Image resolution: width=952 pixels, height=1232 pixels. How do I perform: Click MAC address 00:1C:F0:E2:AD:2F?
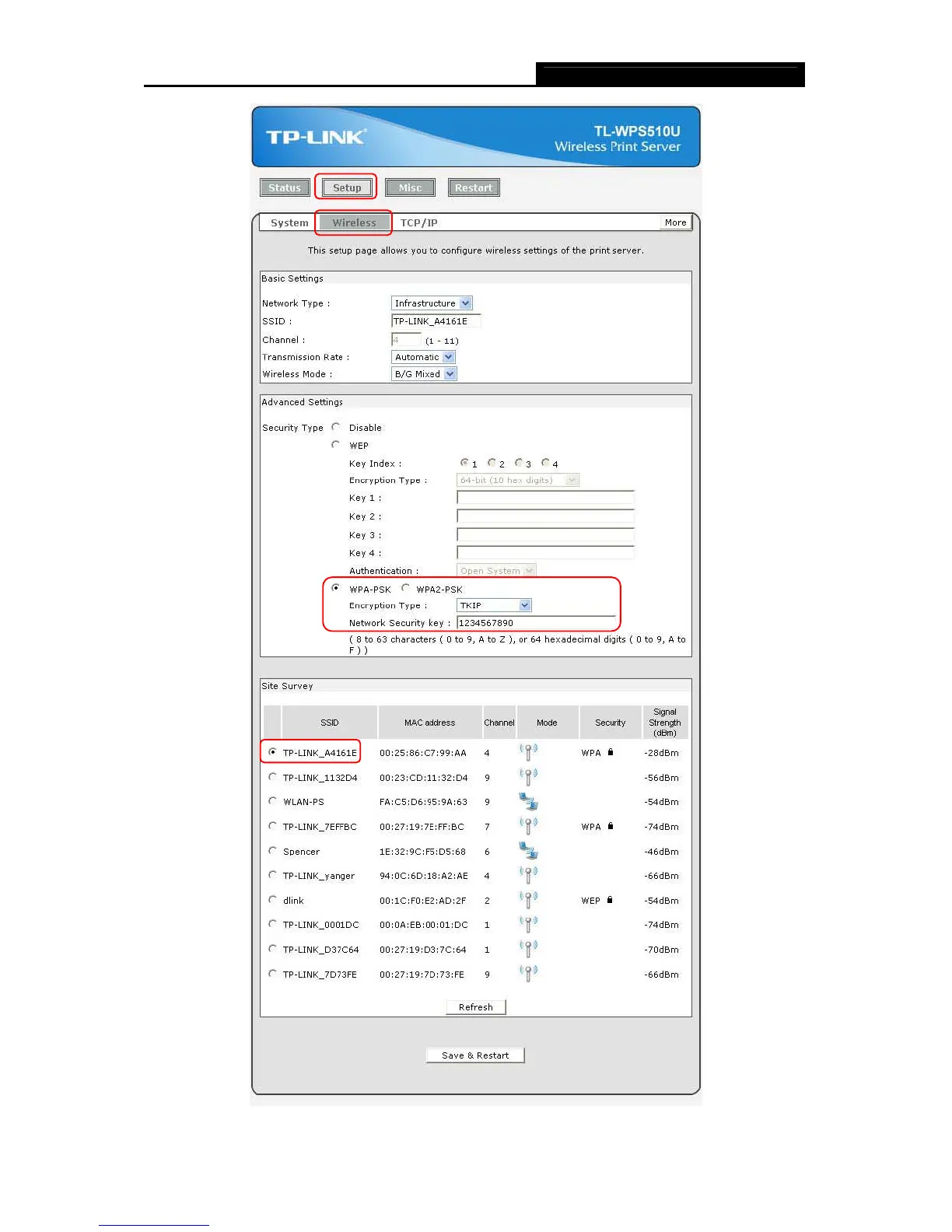pyautogui.click(x=423, y=901)
